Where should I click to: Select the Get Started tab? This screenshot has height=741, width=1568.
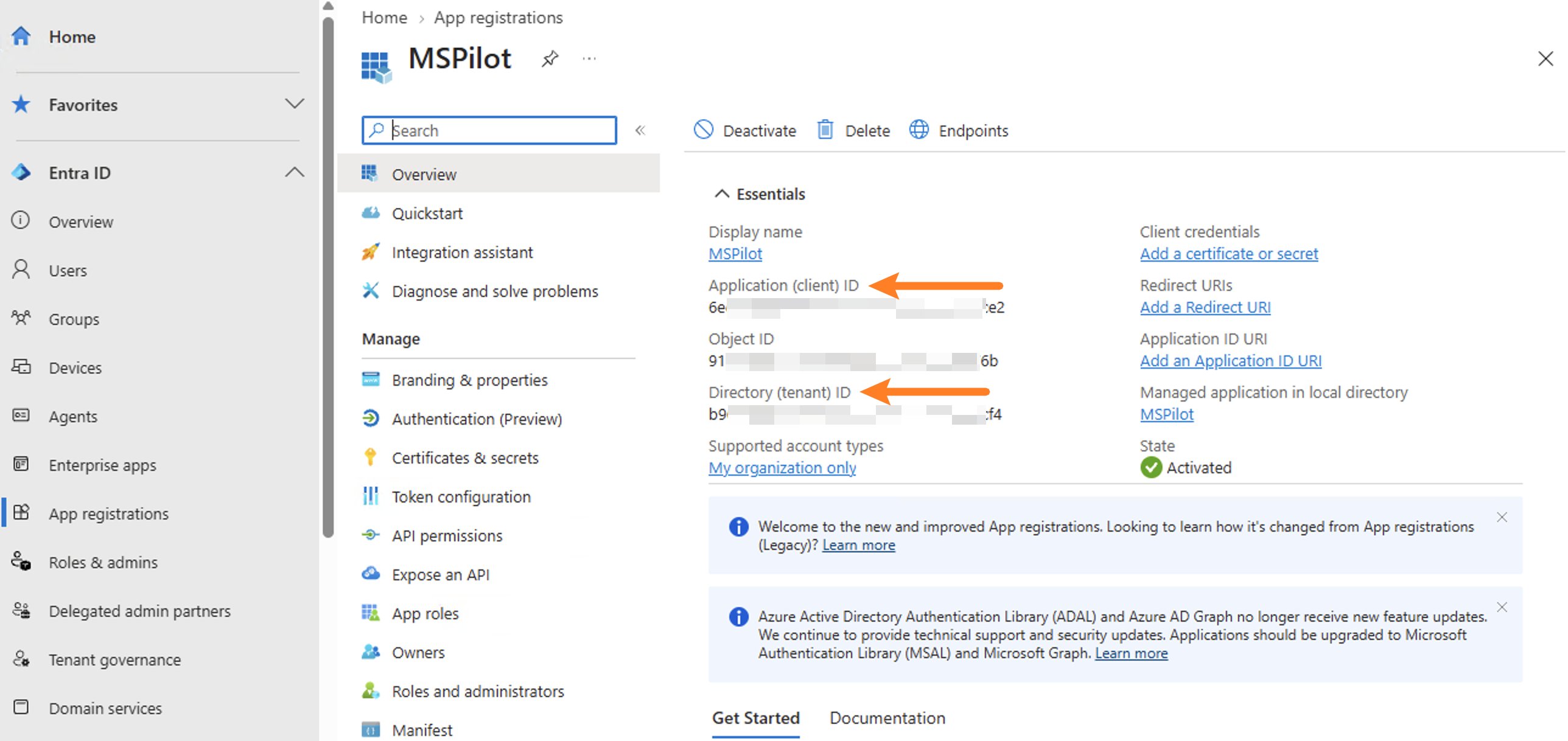[756, 718]
